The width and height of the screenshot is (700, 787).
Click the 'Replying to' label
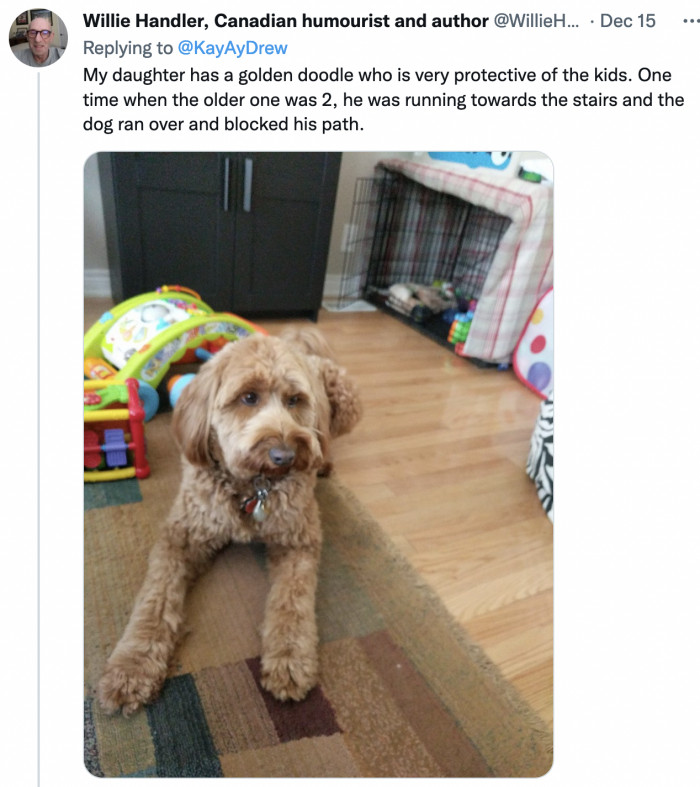tap(127, 48)
